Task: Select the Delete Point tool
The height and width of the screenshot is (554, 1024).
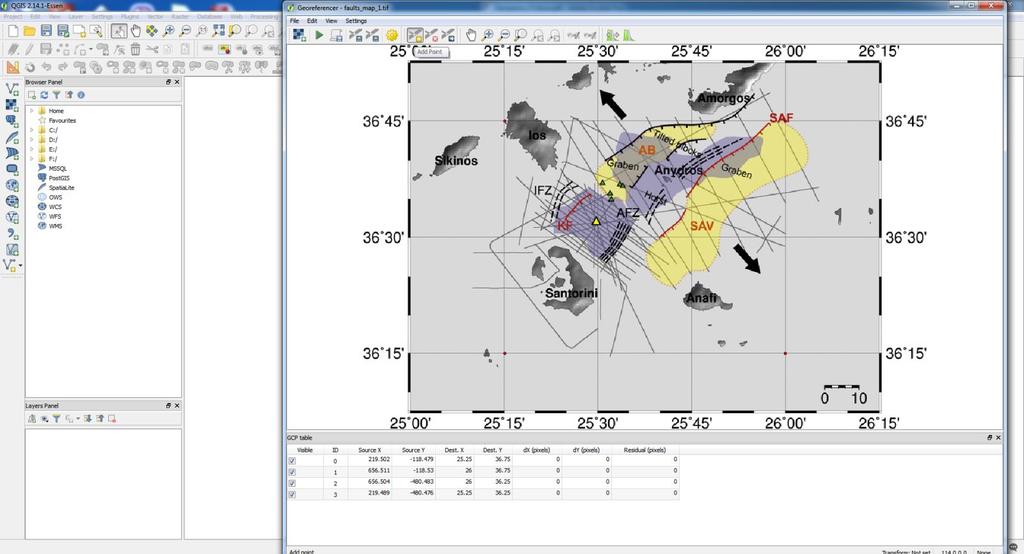Action: click(x=431, y=35)
